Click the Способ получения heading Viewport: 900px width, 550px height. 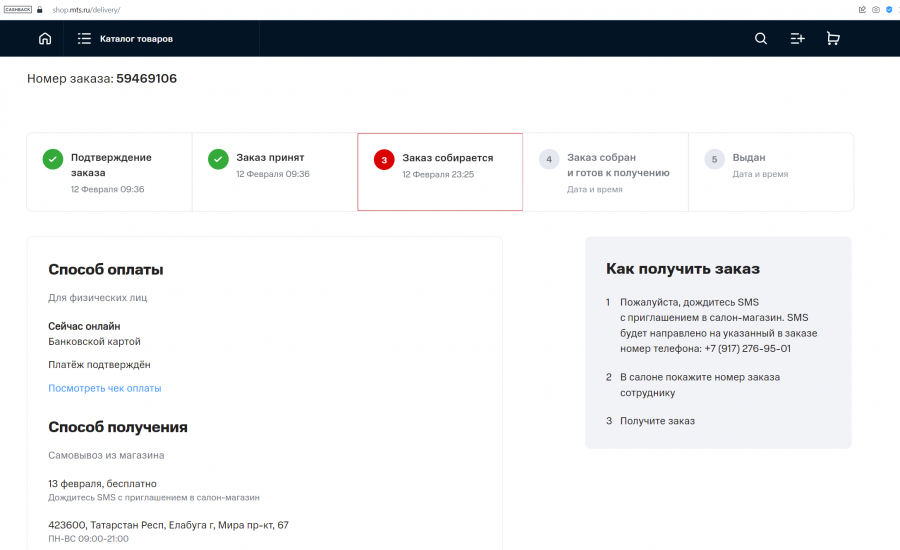118,427
